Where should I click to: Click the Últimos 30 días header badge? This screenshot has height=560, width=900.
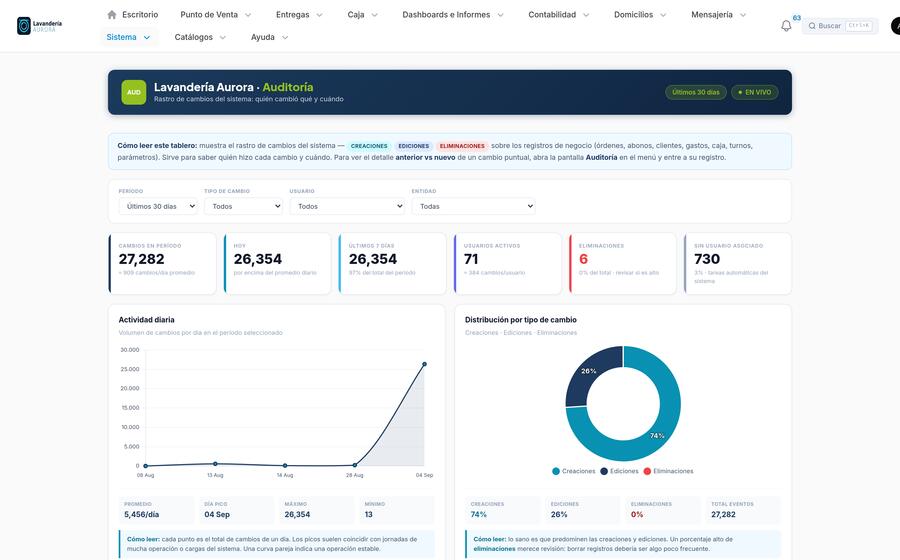[x=696, y=92]
